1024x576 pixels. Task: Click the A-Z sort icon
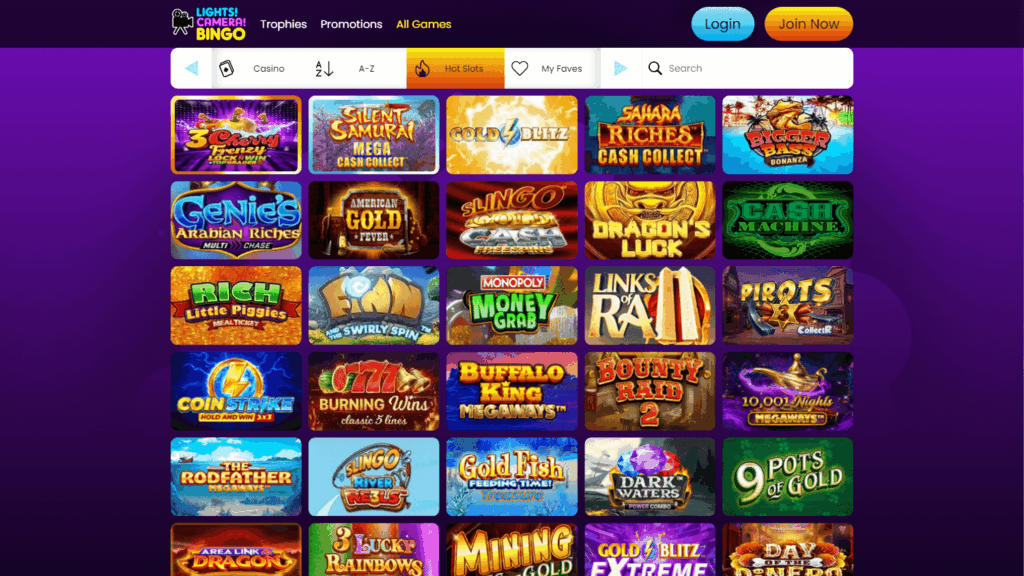(325, 68)
